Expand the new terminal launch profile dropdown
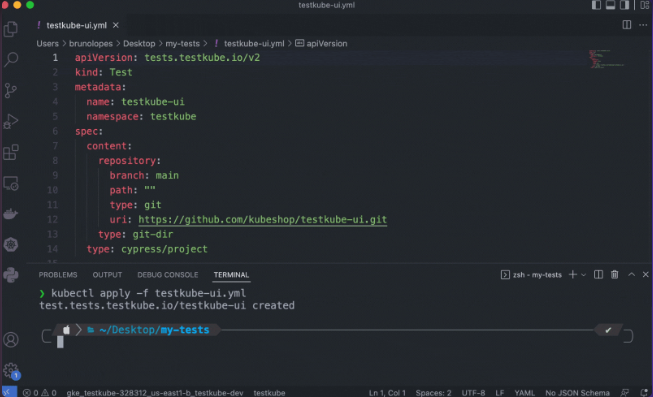653x397 pixels. [583, 275]
